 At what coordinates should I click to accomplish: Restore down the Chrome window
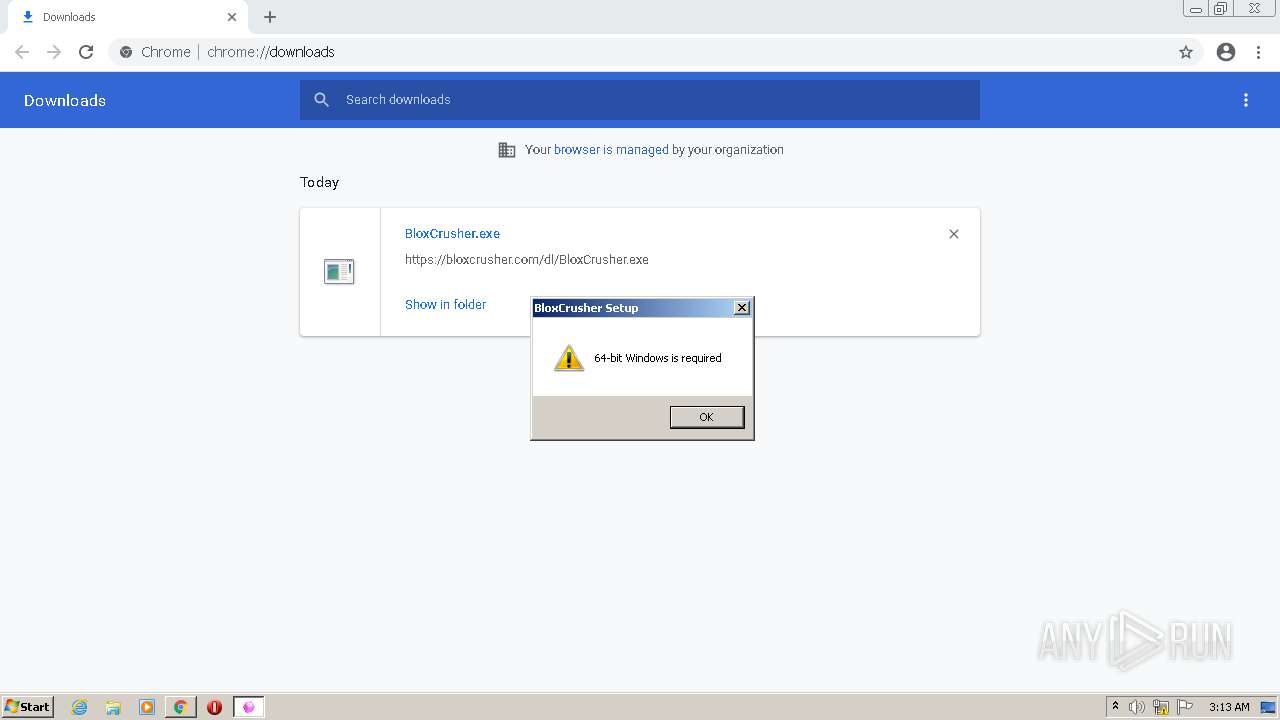1221,9
